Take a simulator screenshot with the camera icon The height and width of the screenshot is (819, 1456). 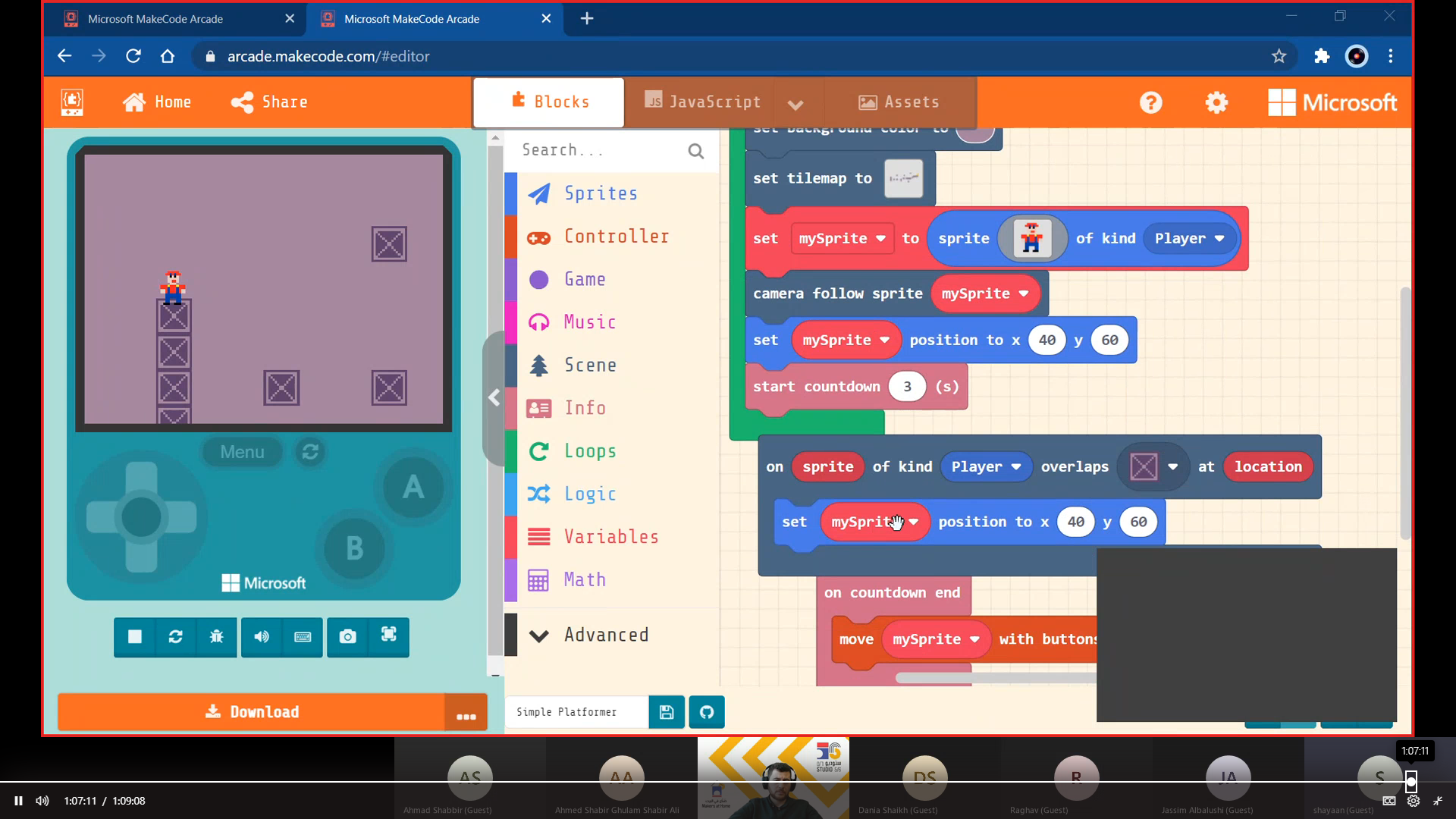[347, 636]
